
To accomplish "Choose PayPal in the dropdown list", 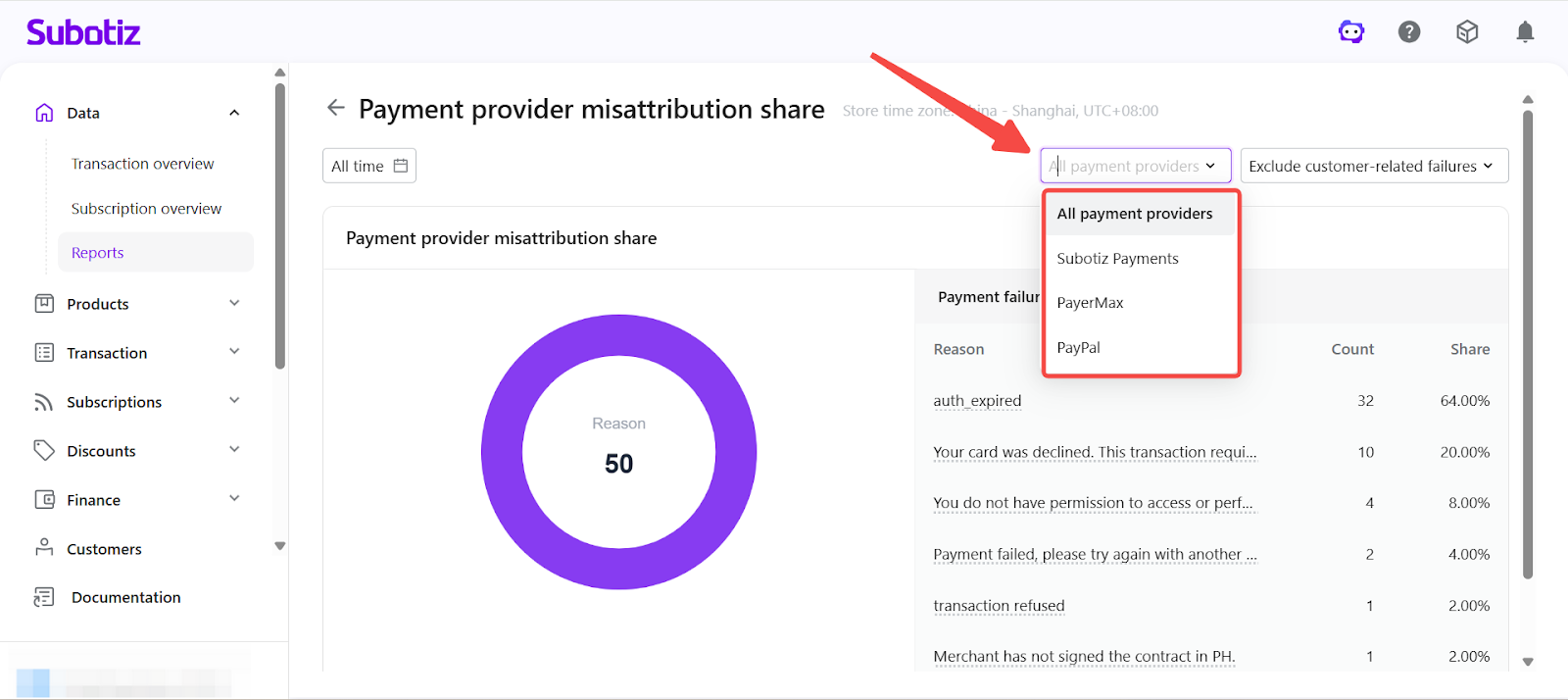I will click(x=1078, y=348).
